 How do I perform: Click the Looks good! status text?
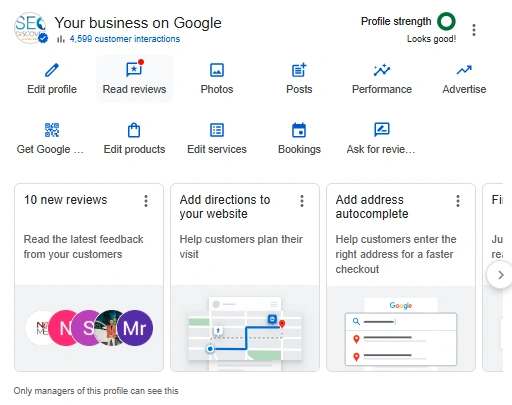pos(431,39)
